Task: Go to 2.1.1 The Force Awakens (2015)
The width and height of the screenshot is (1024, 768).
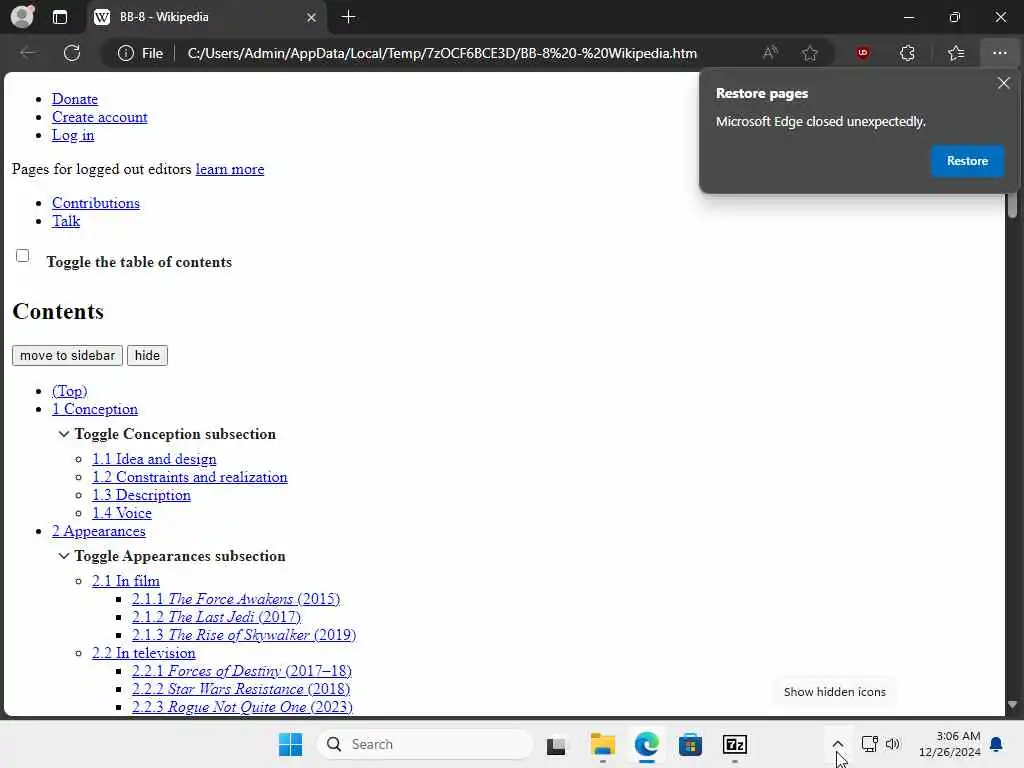Action: 236,600
